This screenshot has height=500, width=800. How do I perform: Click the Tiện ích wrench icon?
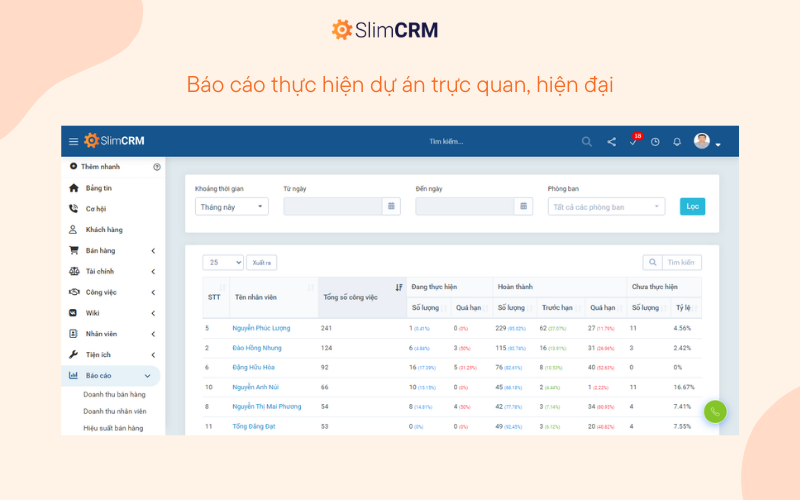click(73, 355)
